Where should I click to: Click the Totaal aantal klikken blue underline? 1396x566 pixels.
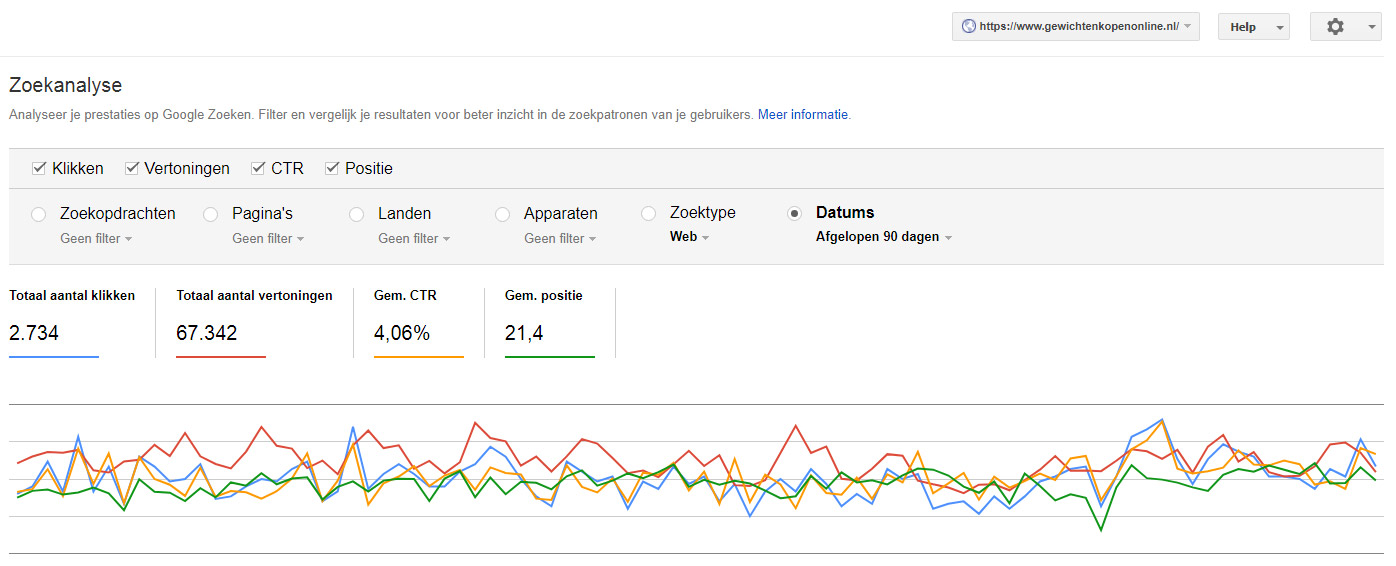pyautogui.click(x=54, y=357)
